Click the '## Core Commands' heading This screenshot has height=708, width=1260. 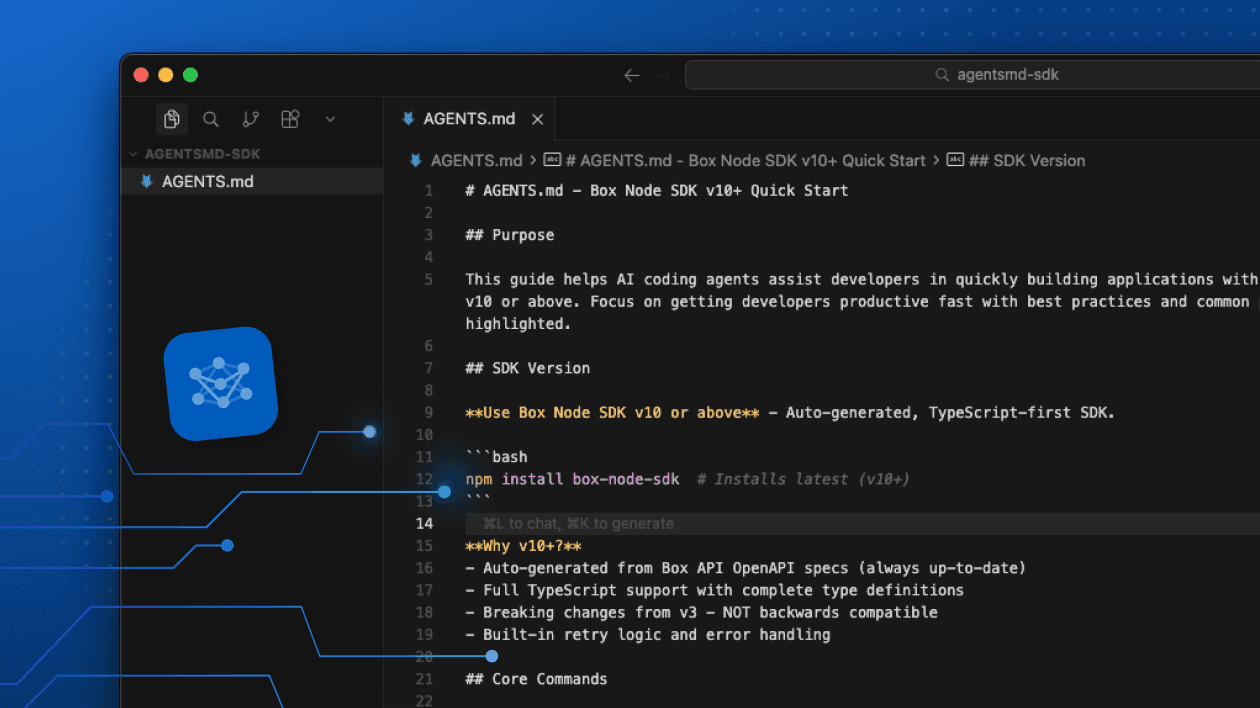point(536,679)
